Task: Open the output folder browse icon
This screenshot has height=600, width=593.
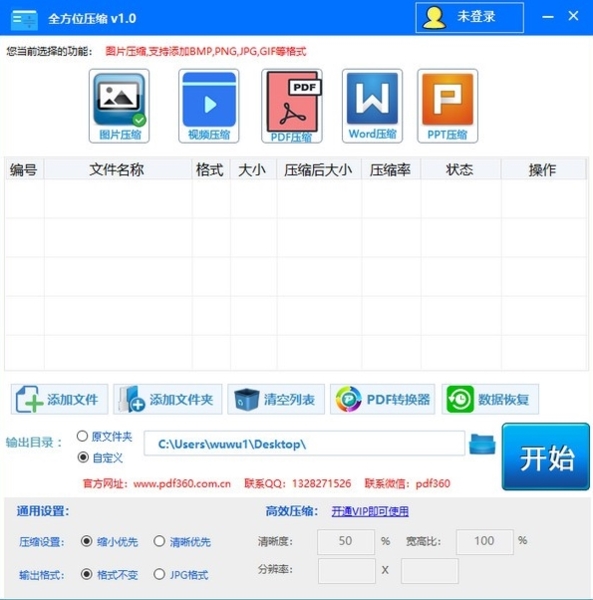Action: 482,444
